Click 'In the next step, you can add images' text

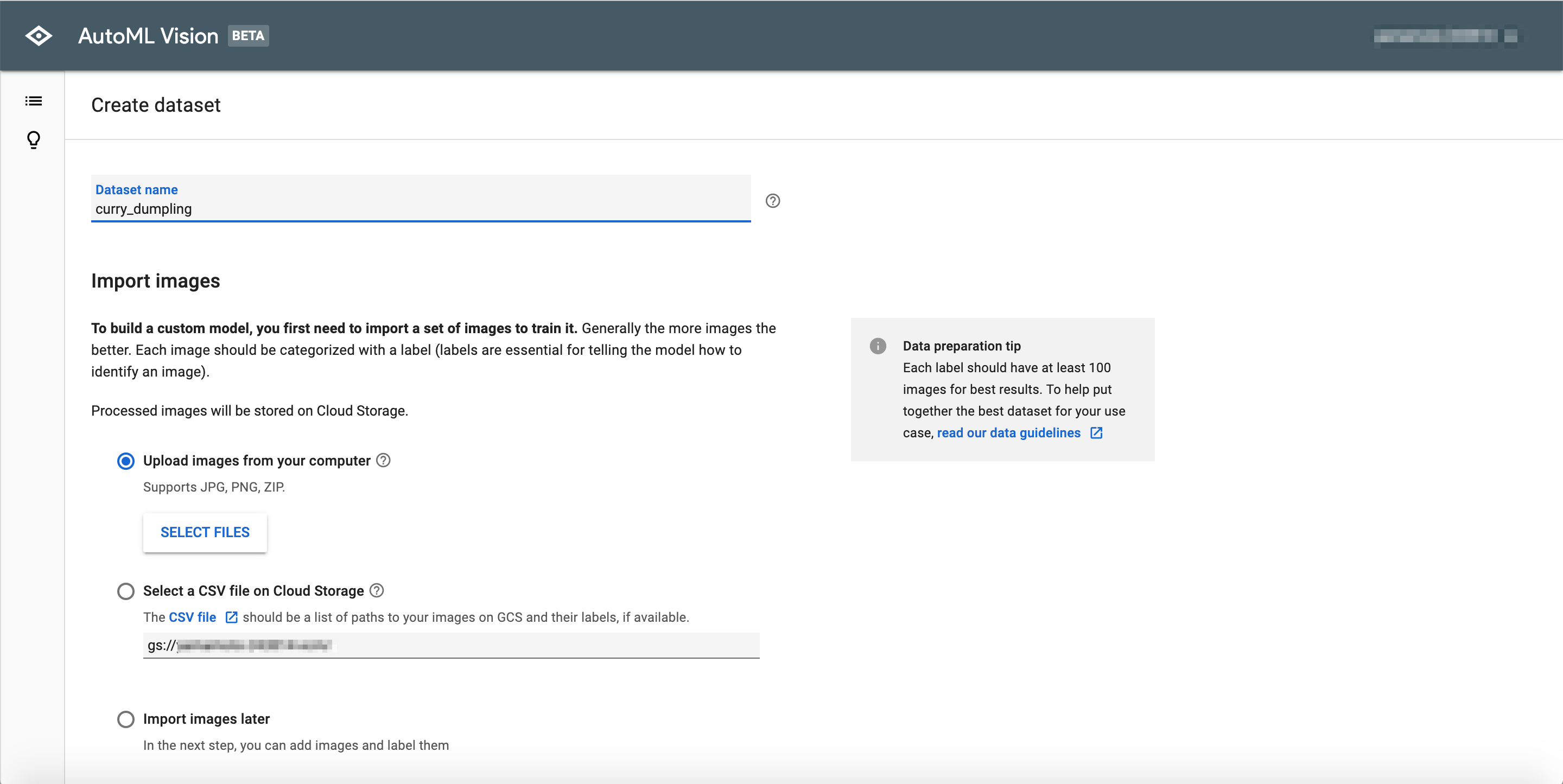296,745
